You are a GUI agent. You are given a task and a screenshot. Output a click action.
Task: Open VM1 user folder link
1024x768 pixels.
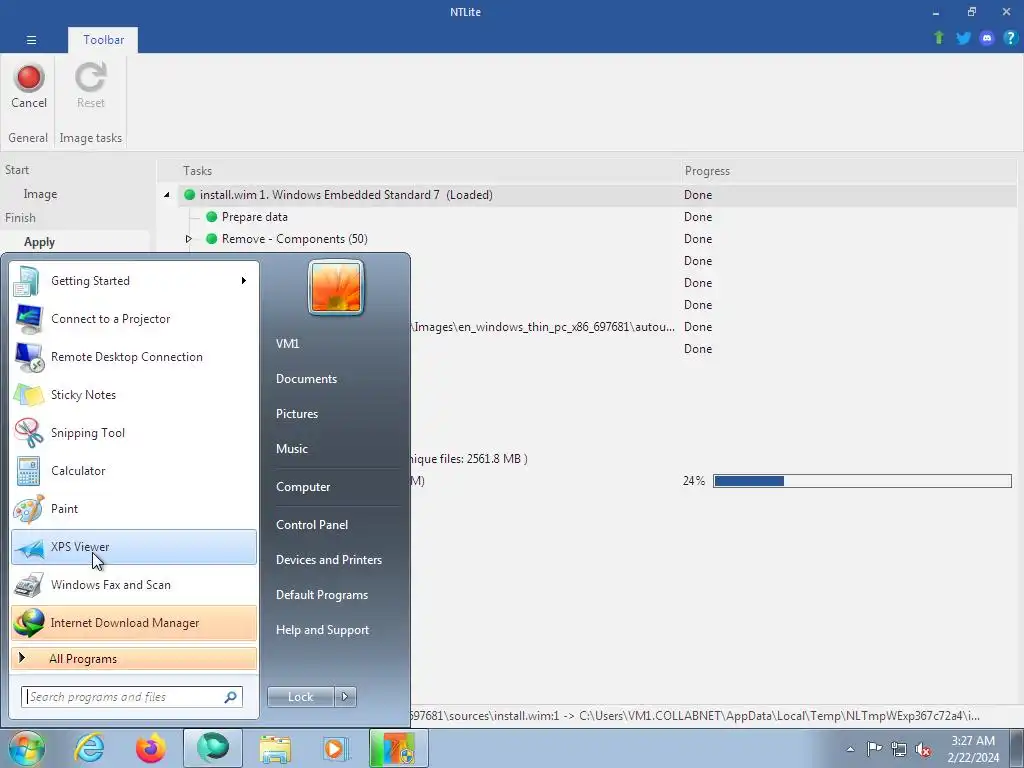(x=287, y=344)
